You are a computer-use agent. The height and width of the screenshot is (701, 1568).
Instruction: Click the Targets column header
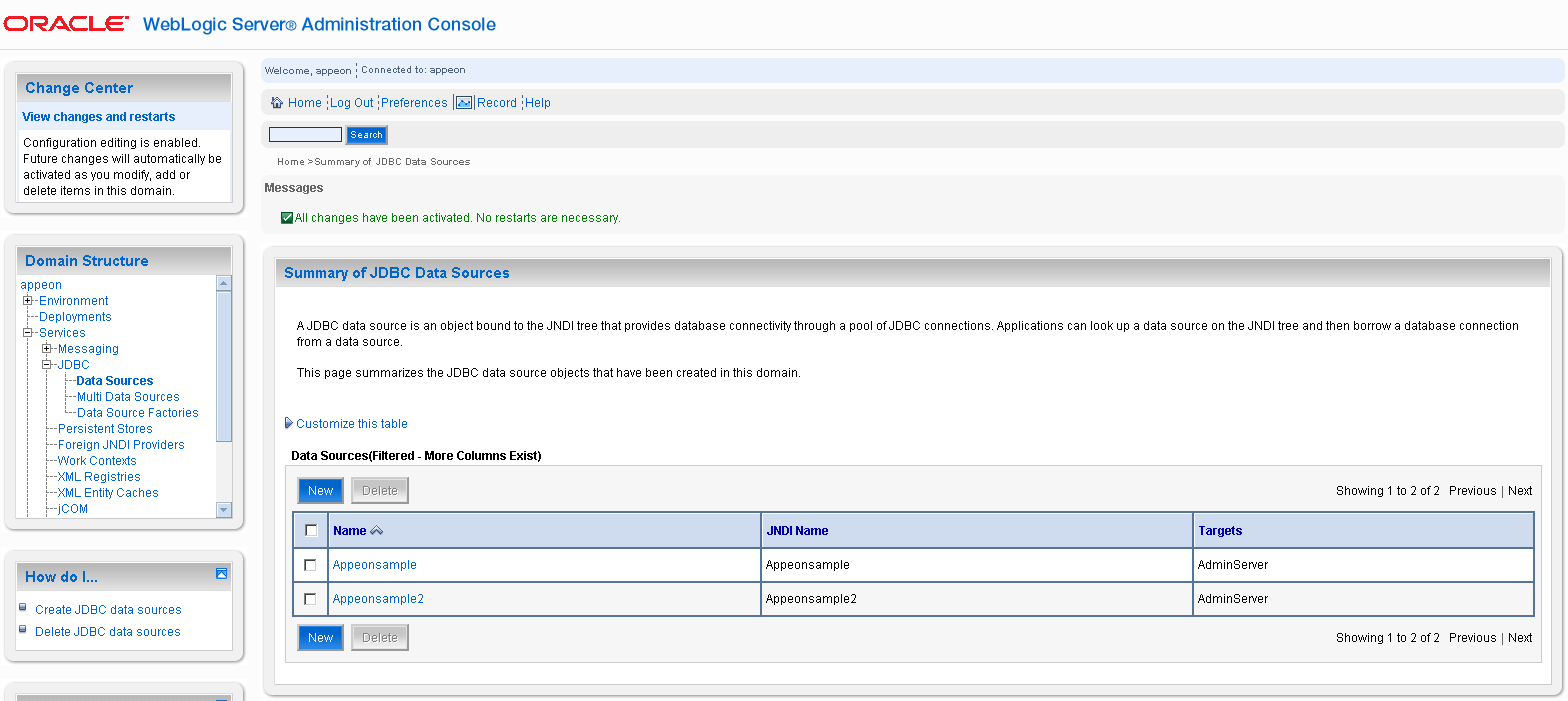pos(1220,531)
